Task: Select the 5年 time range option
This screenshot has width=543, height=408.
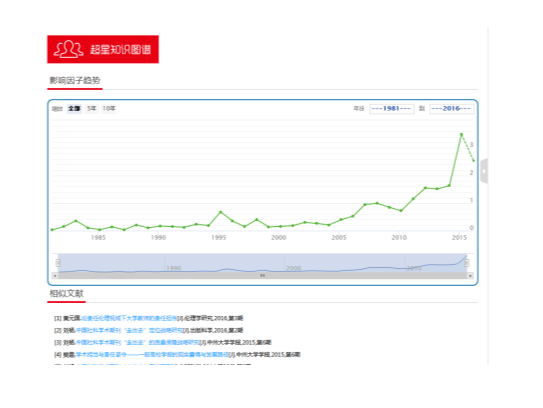Action: coord(91,108)
